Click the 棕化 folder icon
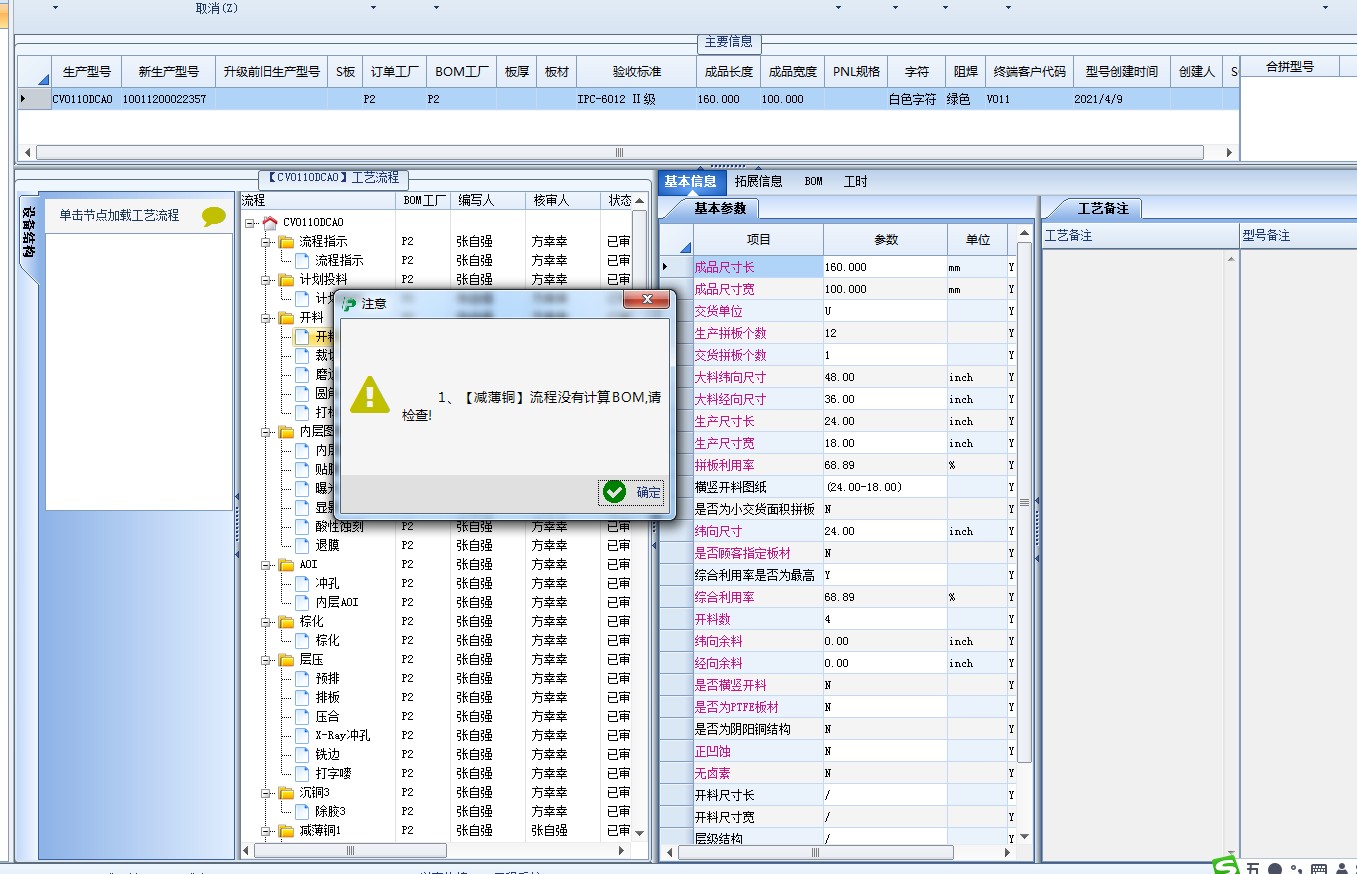This screenshot has height=874, width=1357. click(x=287, y=621)
